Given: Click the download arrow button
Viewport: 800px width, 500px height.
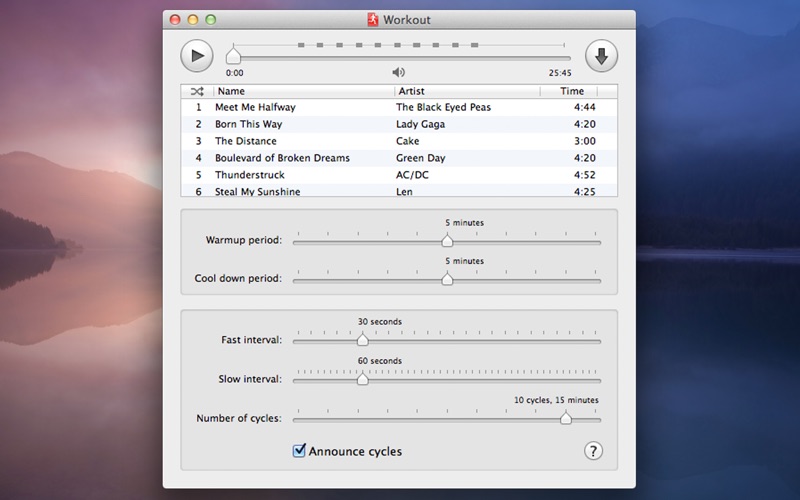Looking at the screenshot, I should [x=602, y=56].
